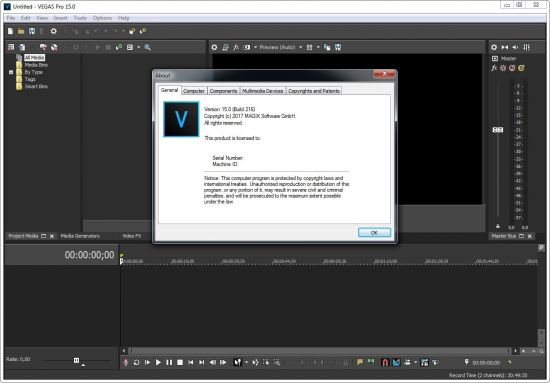
Task: Click the Rate scrub slider handle
Action: click(x=76, y=360)
